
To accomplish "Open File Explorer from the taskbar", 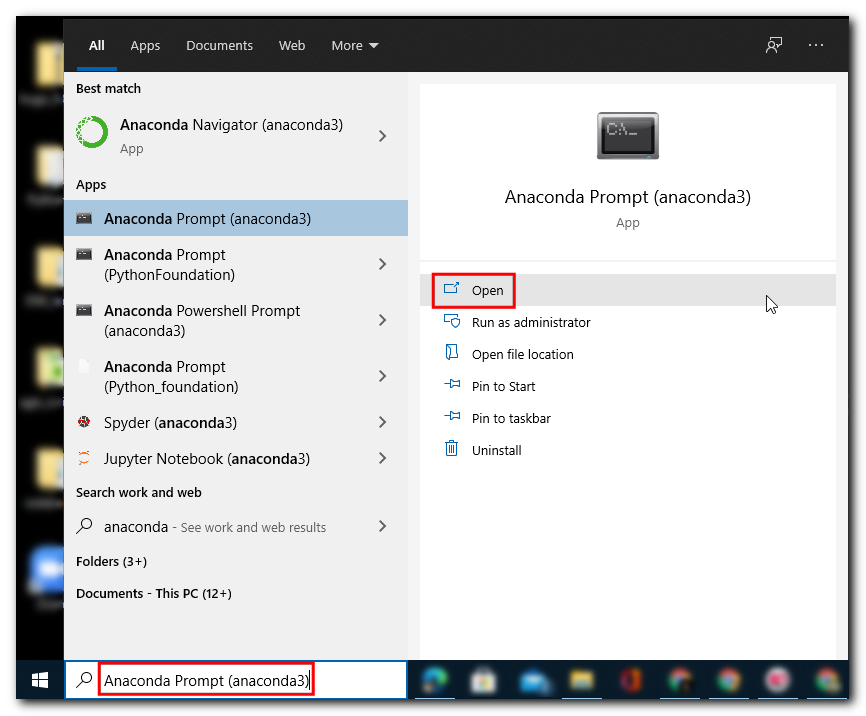I will click(581, 680).
